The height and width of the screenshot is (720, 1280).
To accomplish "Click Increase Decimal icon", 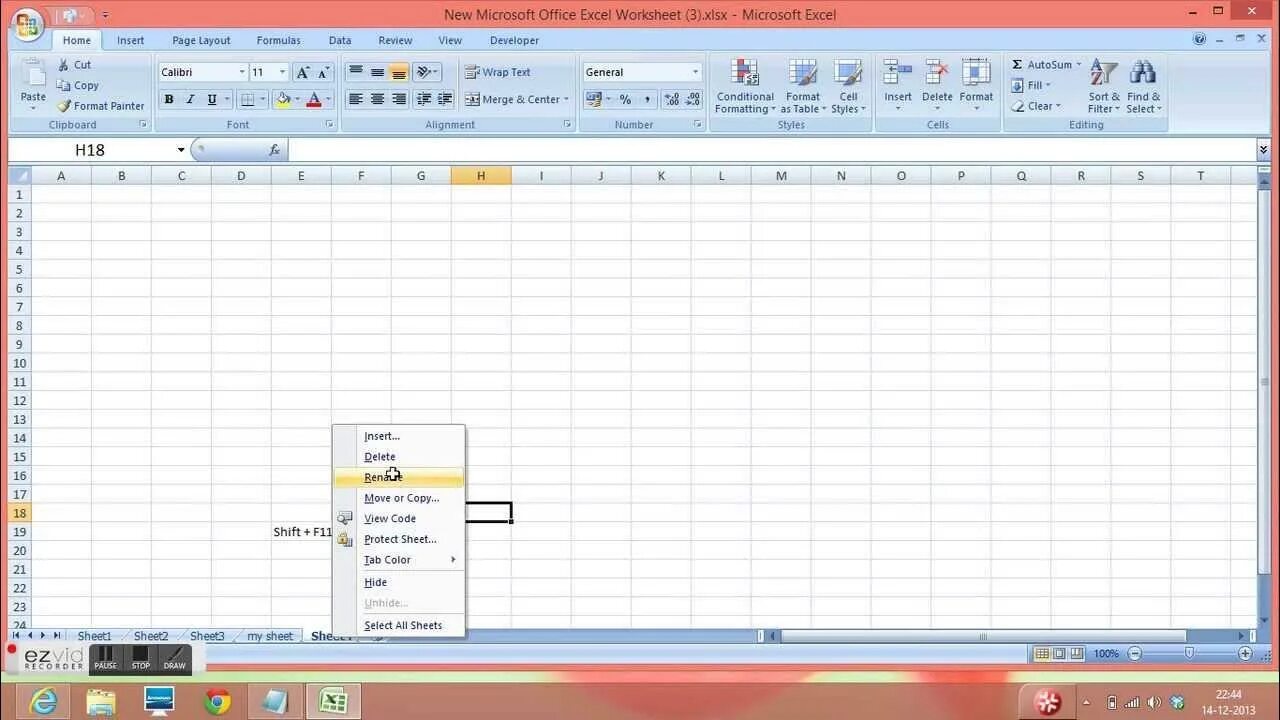I will tap(671, 99).
